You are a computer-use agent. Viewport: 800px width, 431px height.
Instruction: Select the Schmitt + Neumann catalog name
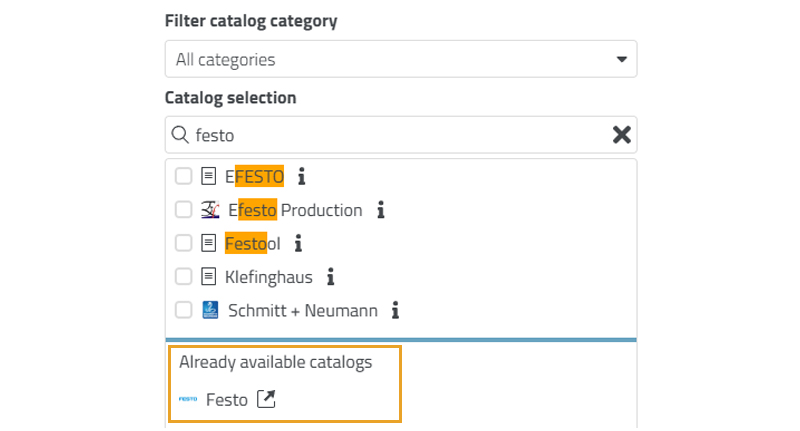303,310
